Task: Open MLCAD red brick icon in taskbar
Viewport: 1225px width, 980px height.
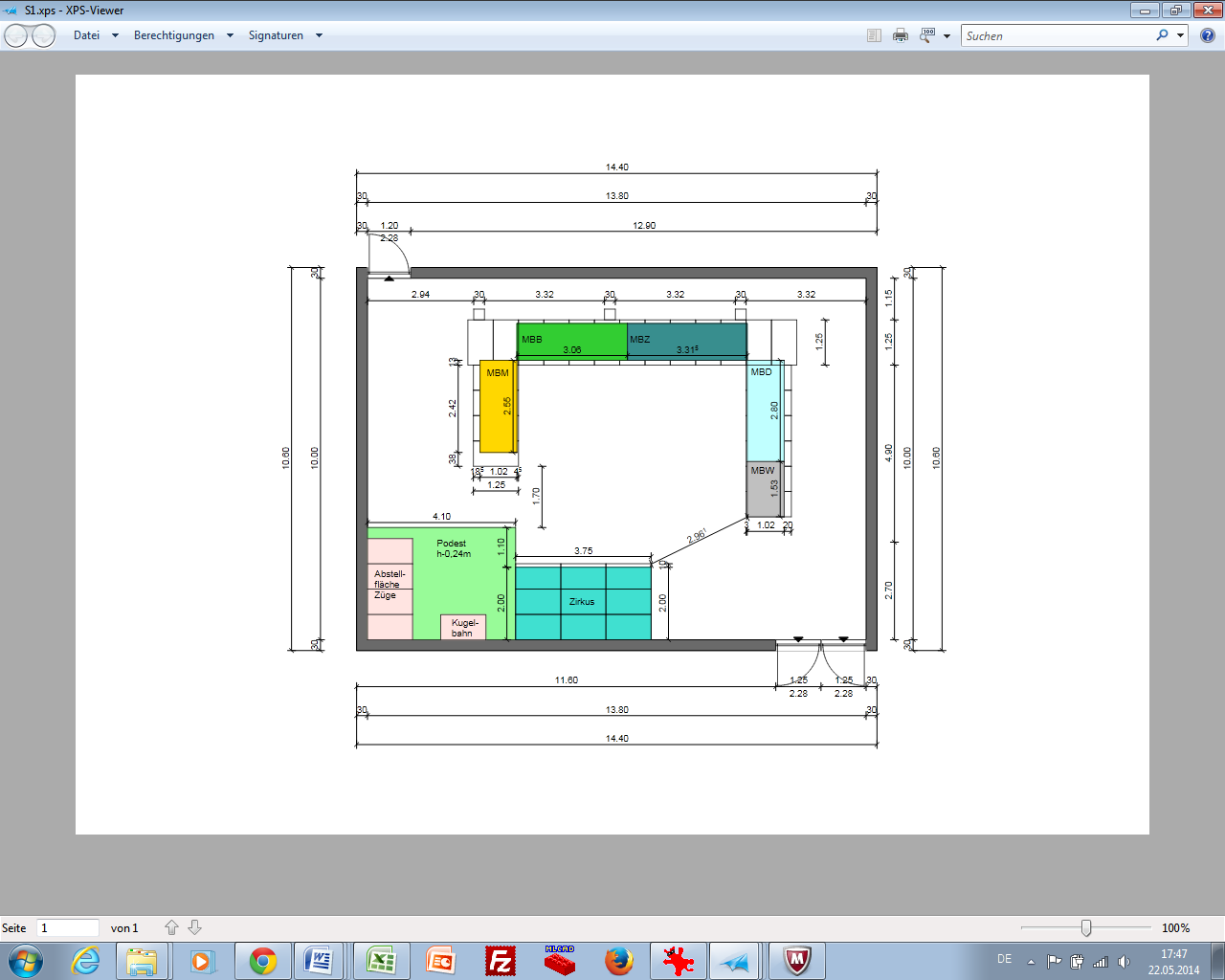Action: pos(560,961)
